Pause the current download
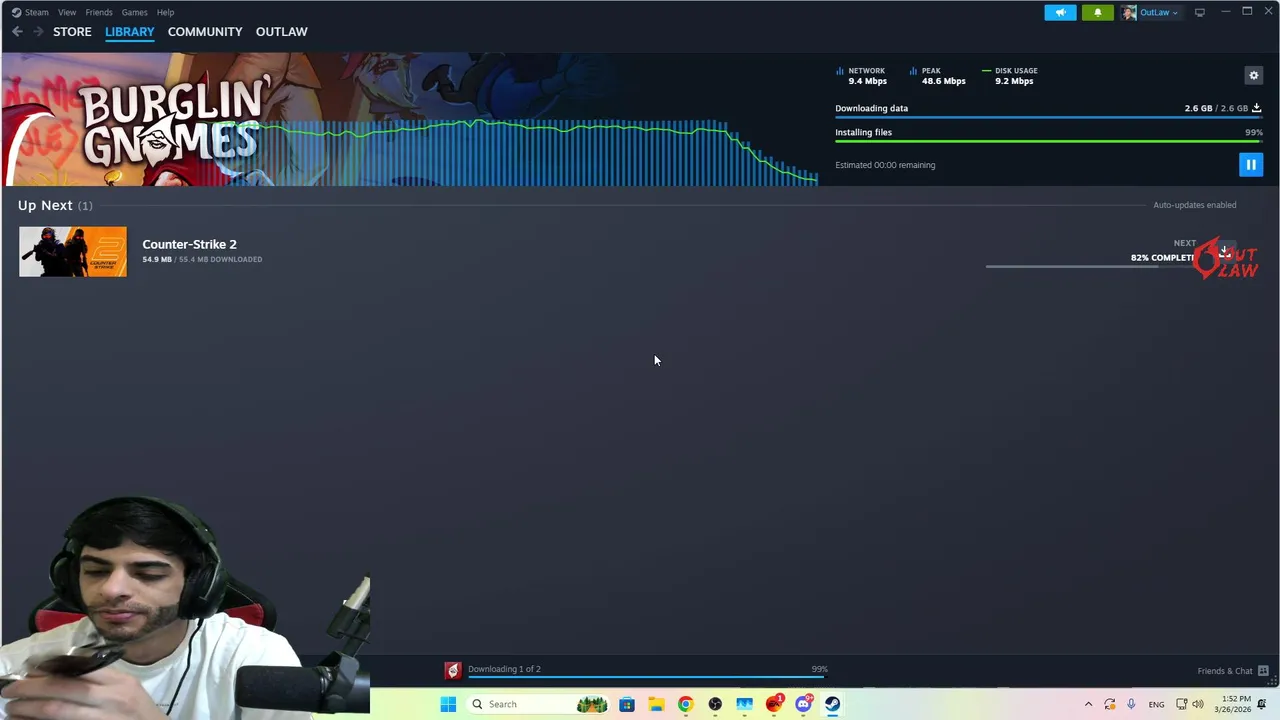1280x720 pixels. (x=1250, y=165)
